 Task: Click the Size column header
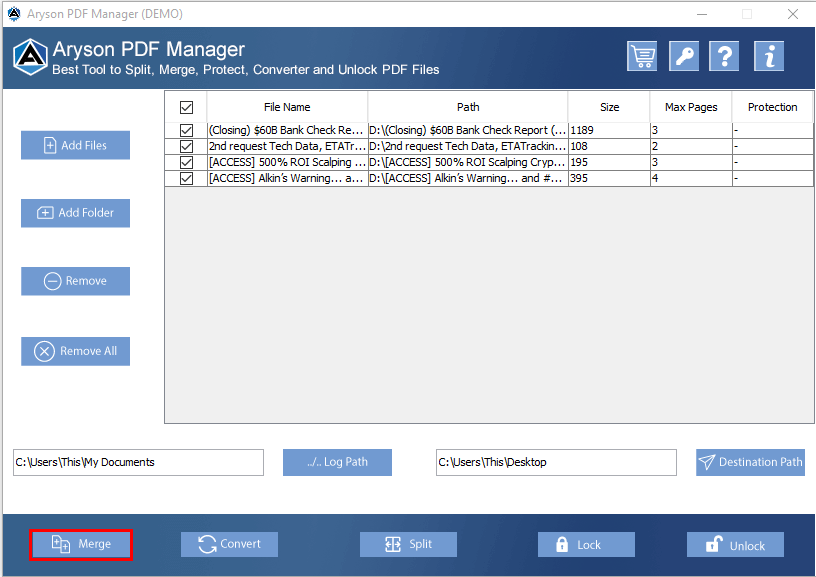pos(609,107)
